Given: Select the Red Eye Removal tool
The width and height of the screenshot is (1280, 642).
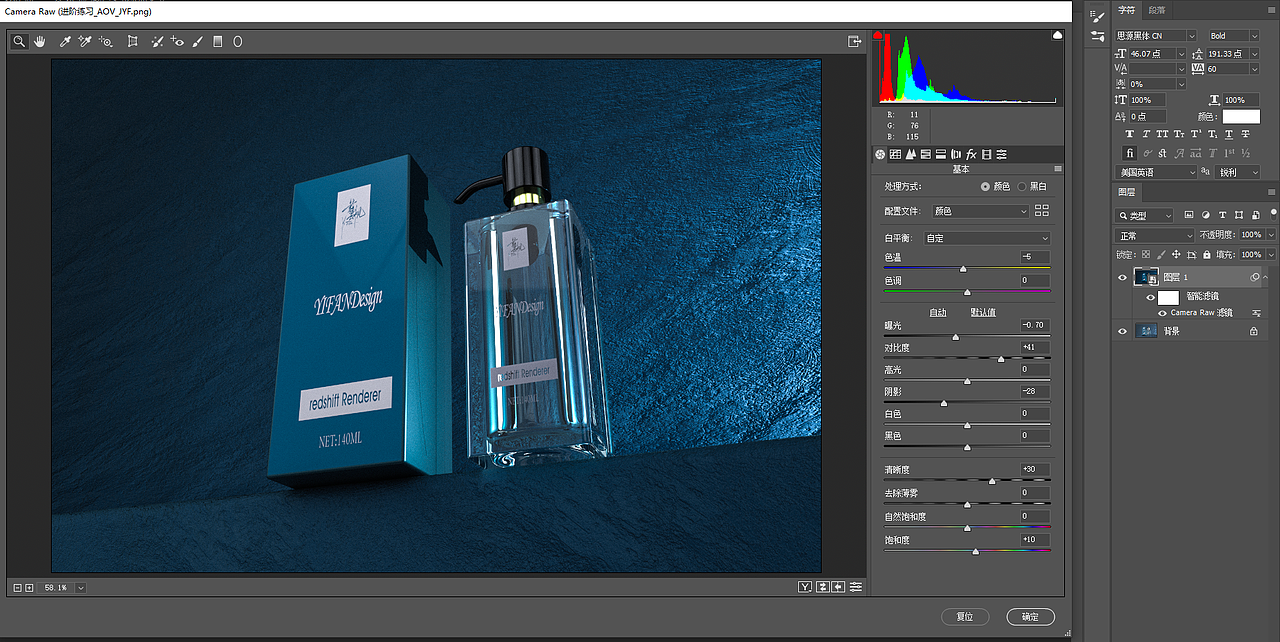Looking at the screenshot, I should tap(177, 41).
